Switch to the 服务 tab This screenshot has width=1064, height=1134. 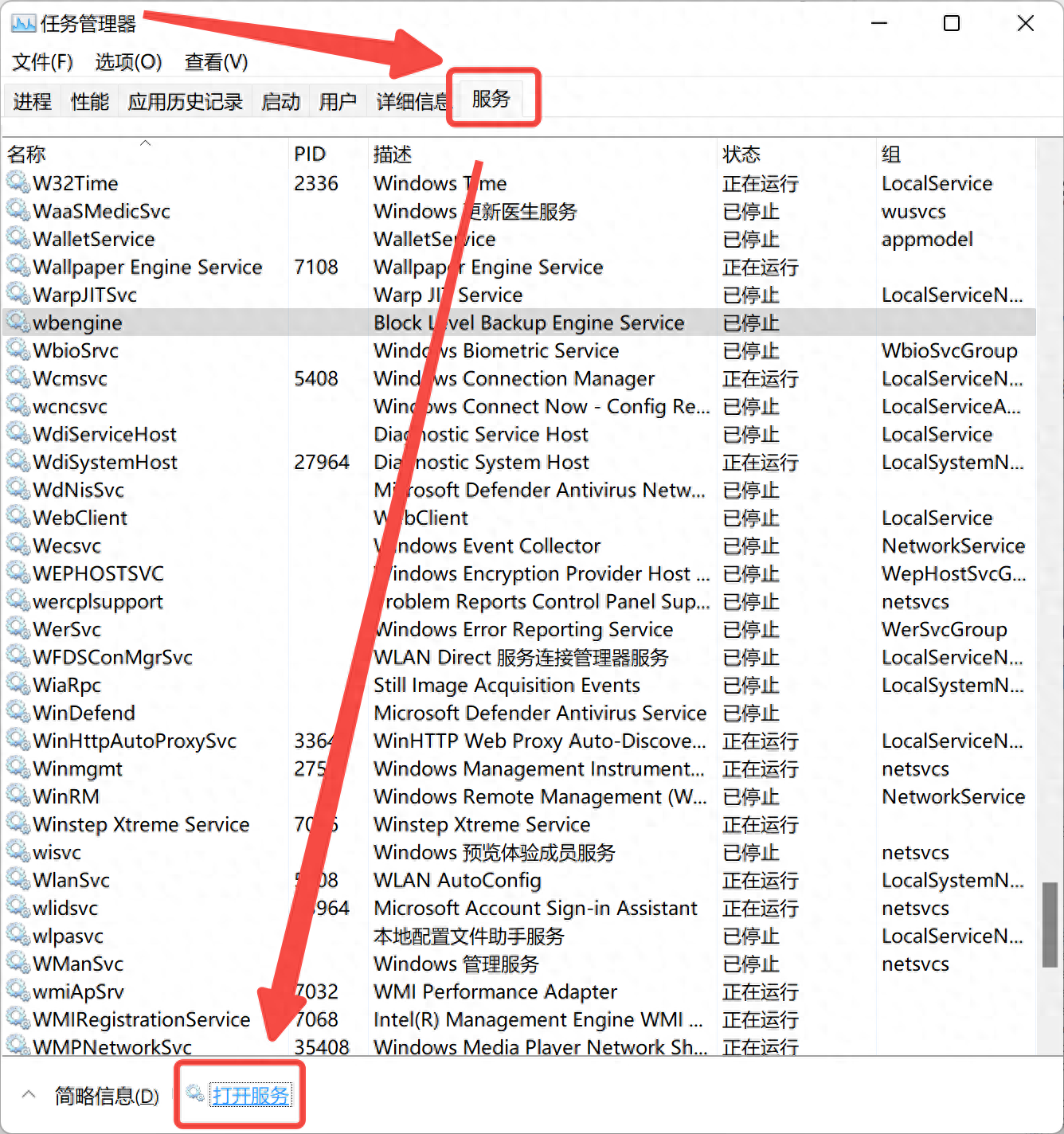(x=491, y=99)
